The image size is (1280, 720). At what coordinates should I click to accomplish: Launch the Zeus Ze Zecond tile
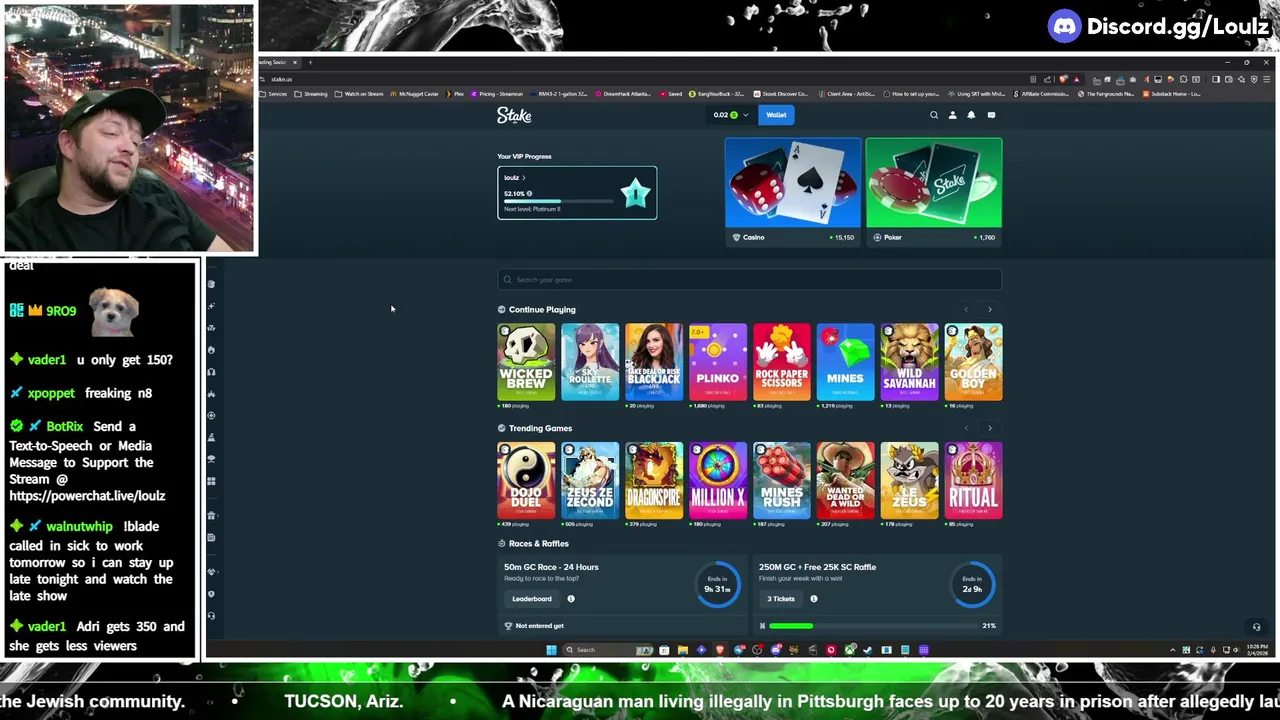click(590, 481)
